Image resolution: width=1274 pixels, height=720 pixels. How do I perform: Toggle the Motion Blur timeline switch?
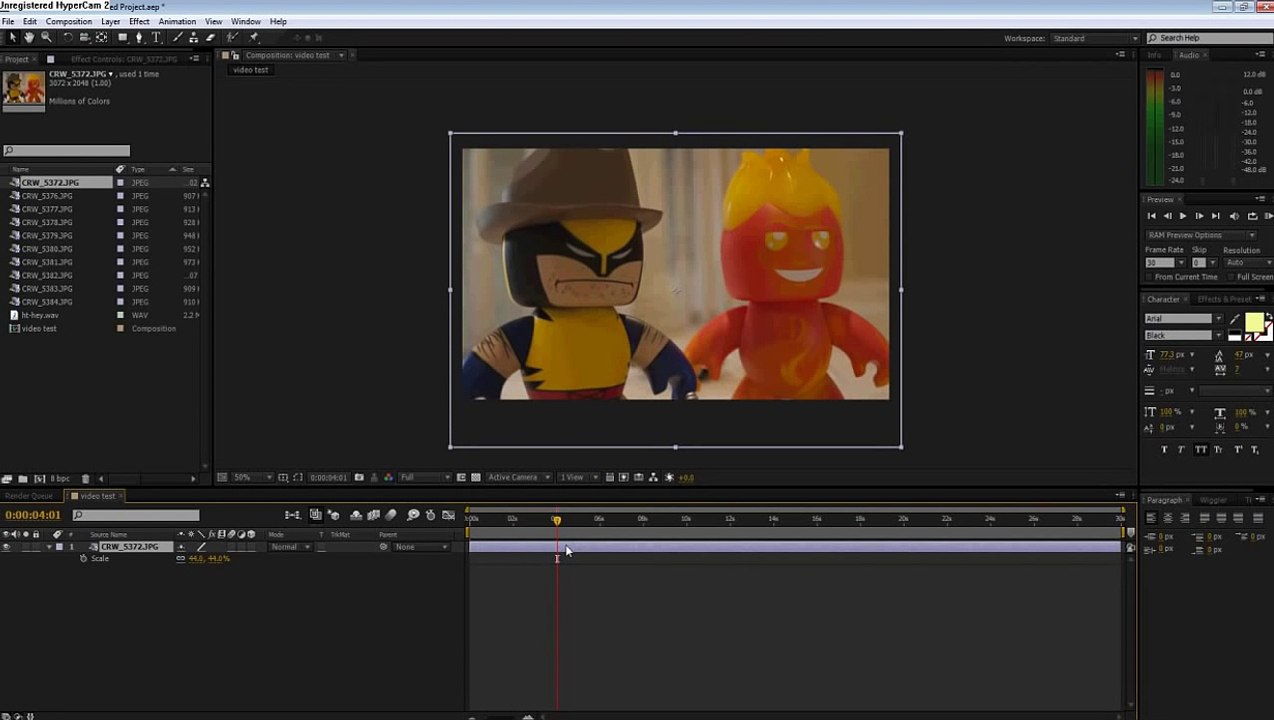pyautogui.click(x=391, y=515)
